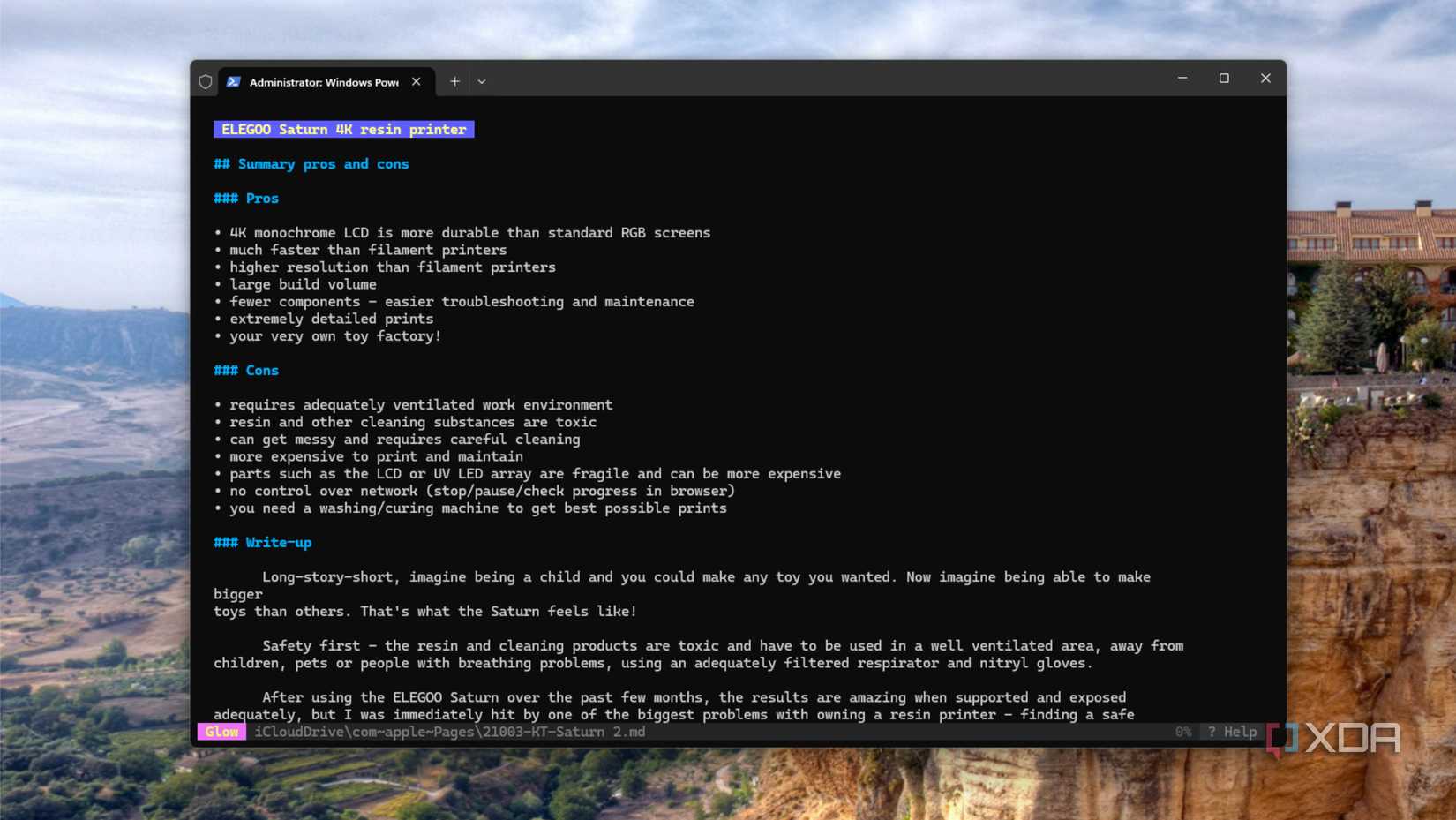Screen dimensions: 1456x820
Task: Click the toy factory bullet point
Action: (334, 336)
